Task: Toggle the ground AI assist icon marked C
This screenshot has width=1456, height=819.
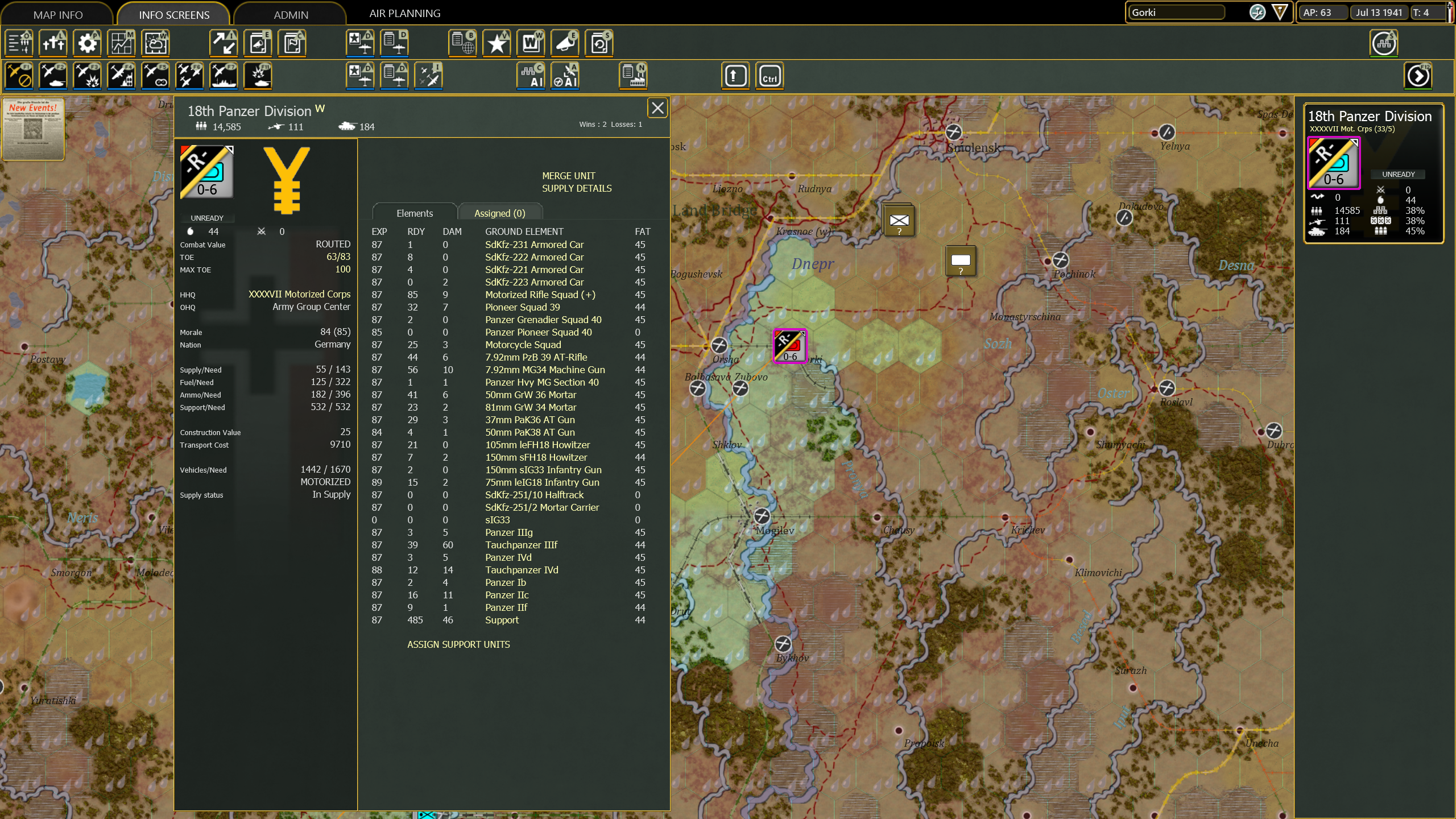Action: pyautogui.click(x=531, y=76)
